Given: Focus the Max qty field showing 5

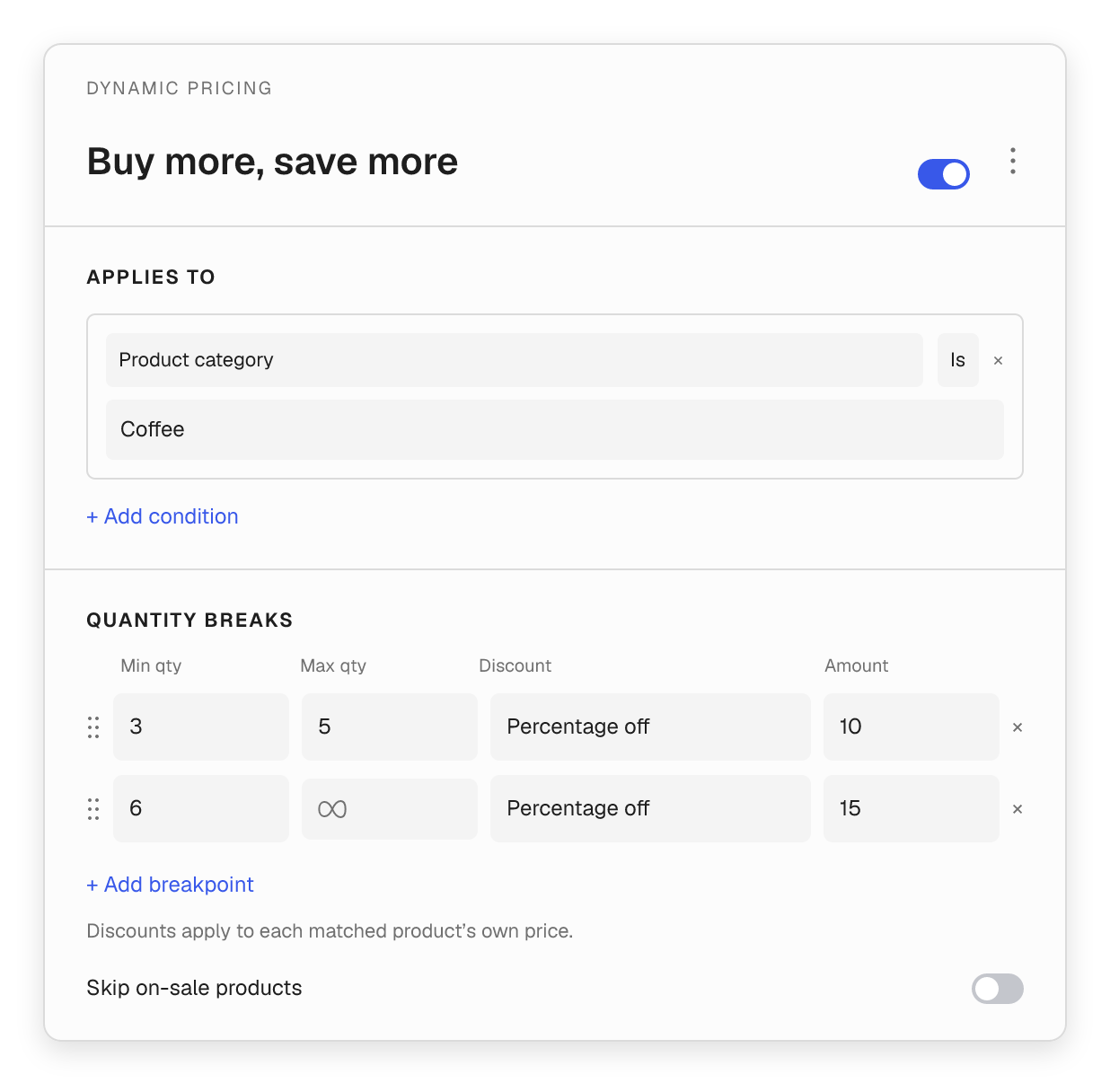Looking at the screenshot, I should [390, 727].
